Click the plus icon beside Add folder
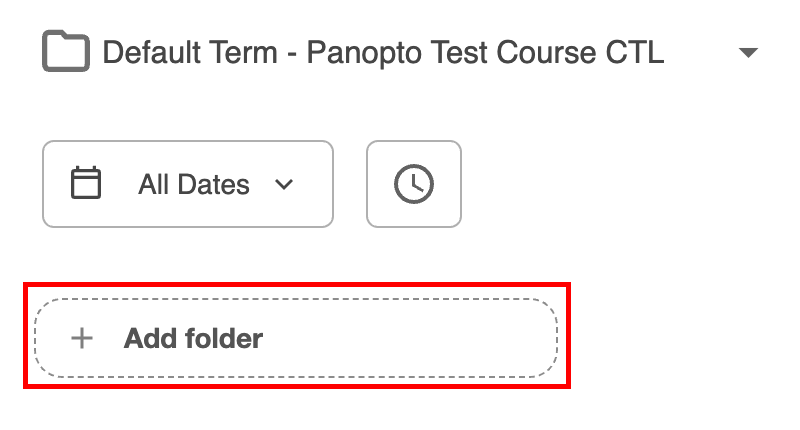The image size is (800, 430). [x=82, y=338]
